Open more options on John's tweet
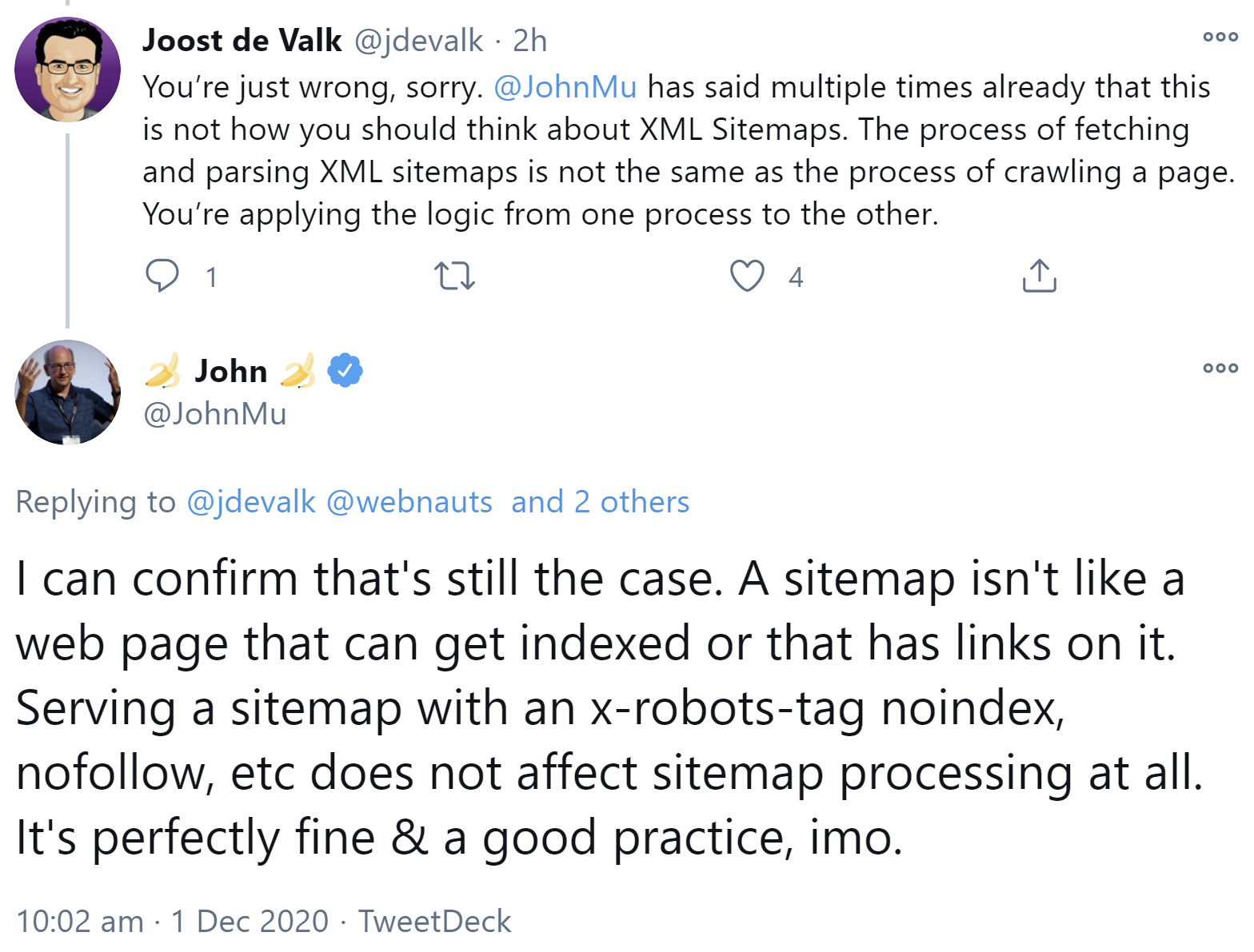The height and width of the screenshot is (952, 1254). pos(1220,368)
